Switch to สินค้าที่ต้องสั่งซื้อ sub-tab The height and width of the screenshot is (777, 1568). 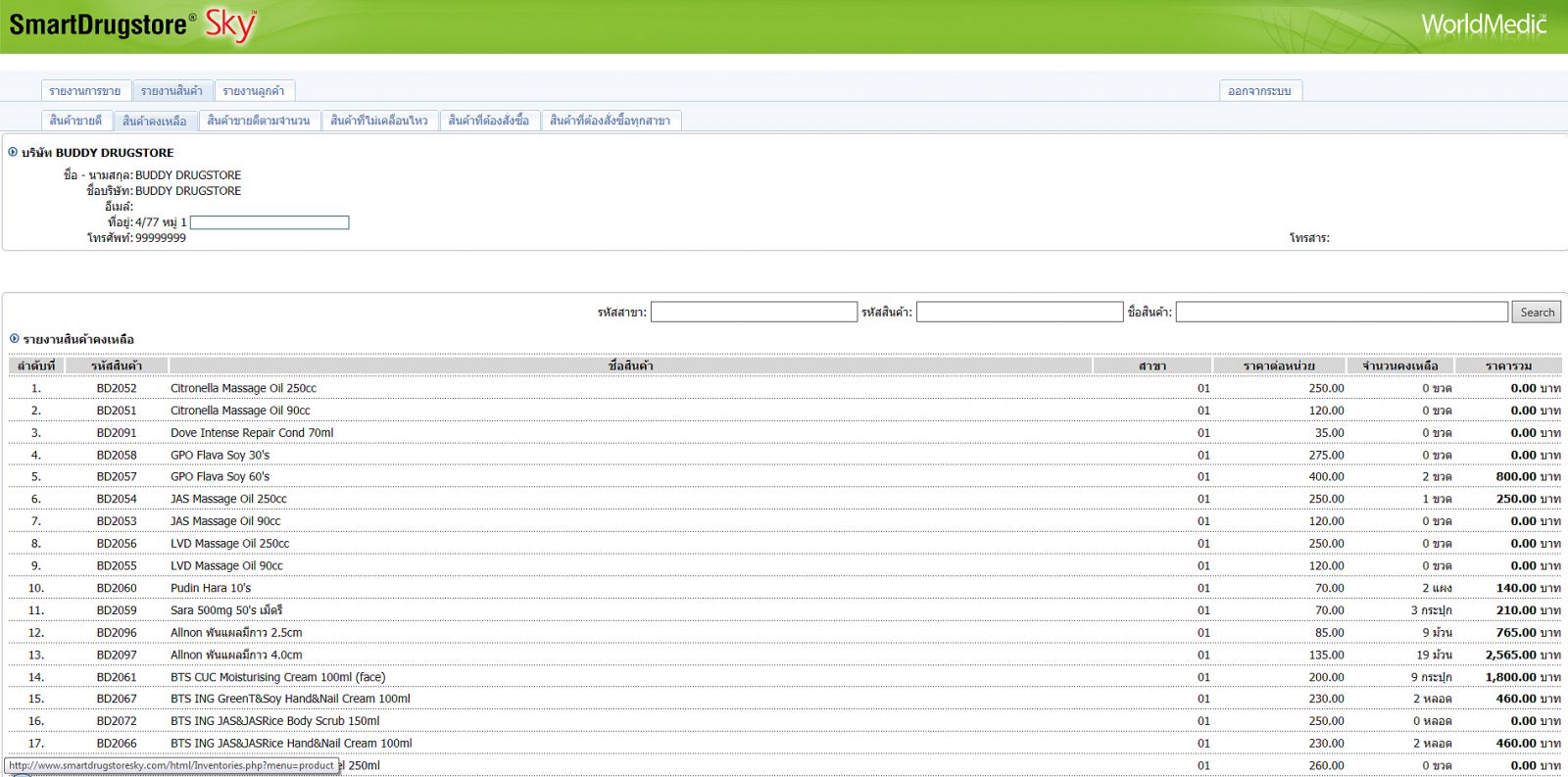pos(489,121)
